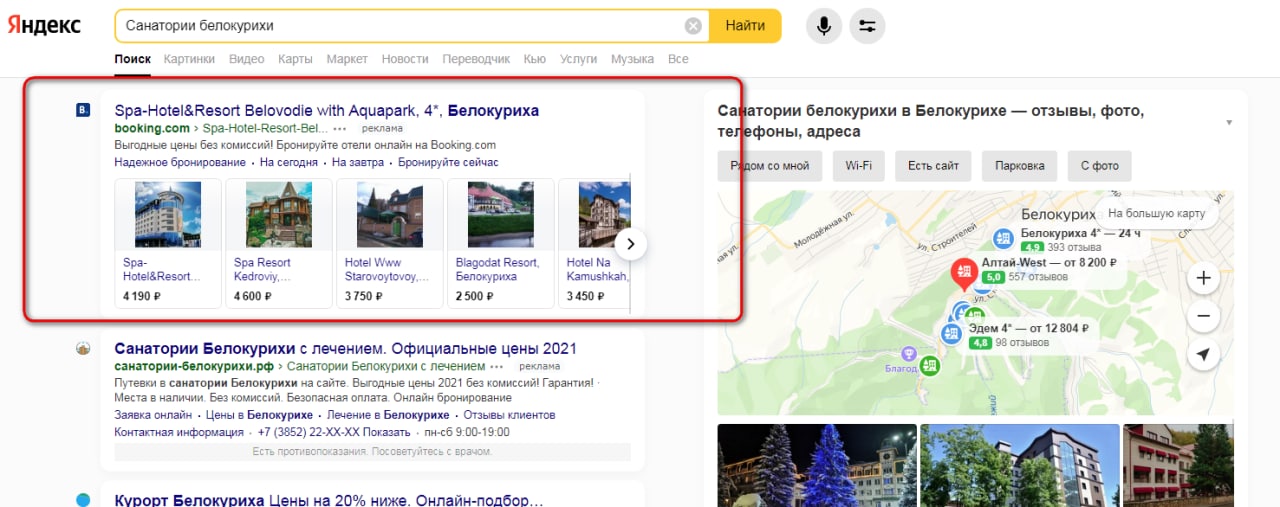Viewport: 1280px width, 507px height.
Task: Switch to the Маркет tab
Action: pyautogui.click(x=347, y=59)
